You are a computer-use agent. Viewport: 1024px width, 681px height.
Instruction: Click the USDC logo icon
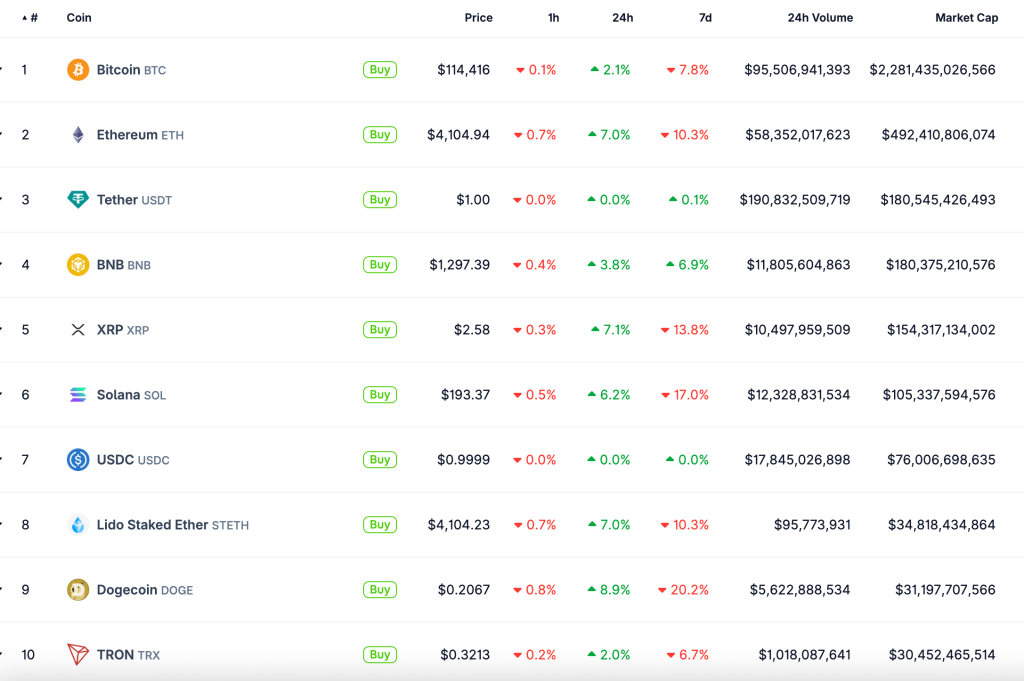tap(78, 460)
